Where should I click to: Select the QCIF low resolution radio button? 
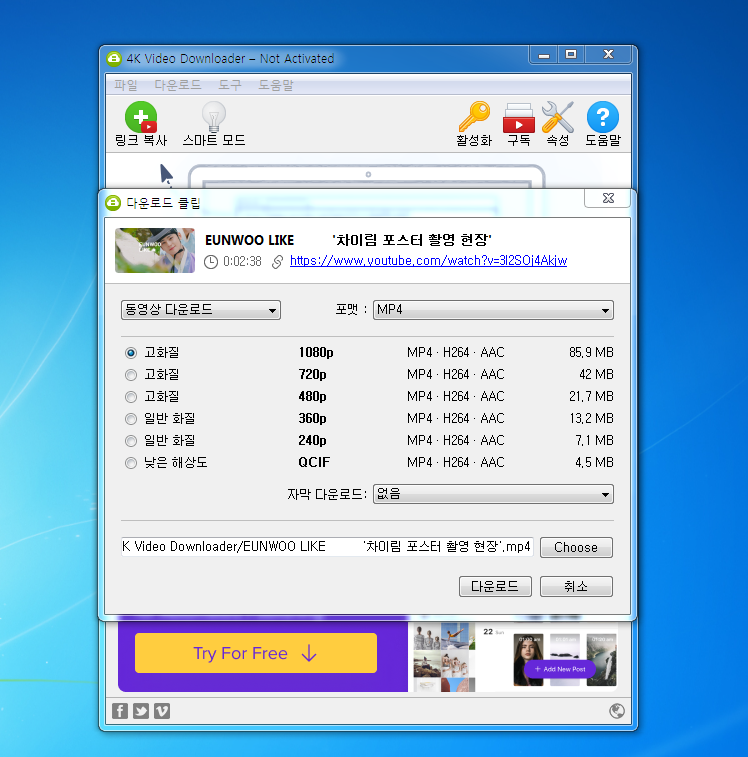coord(130,463)
